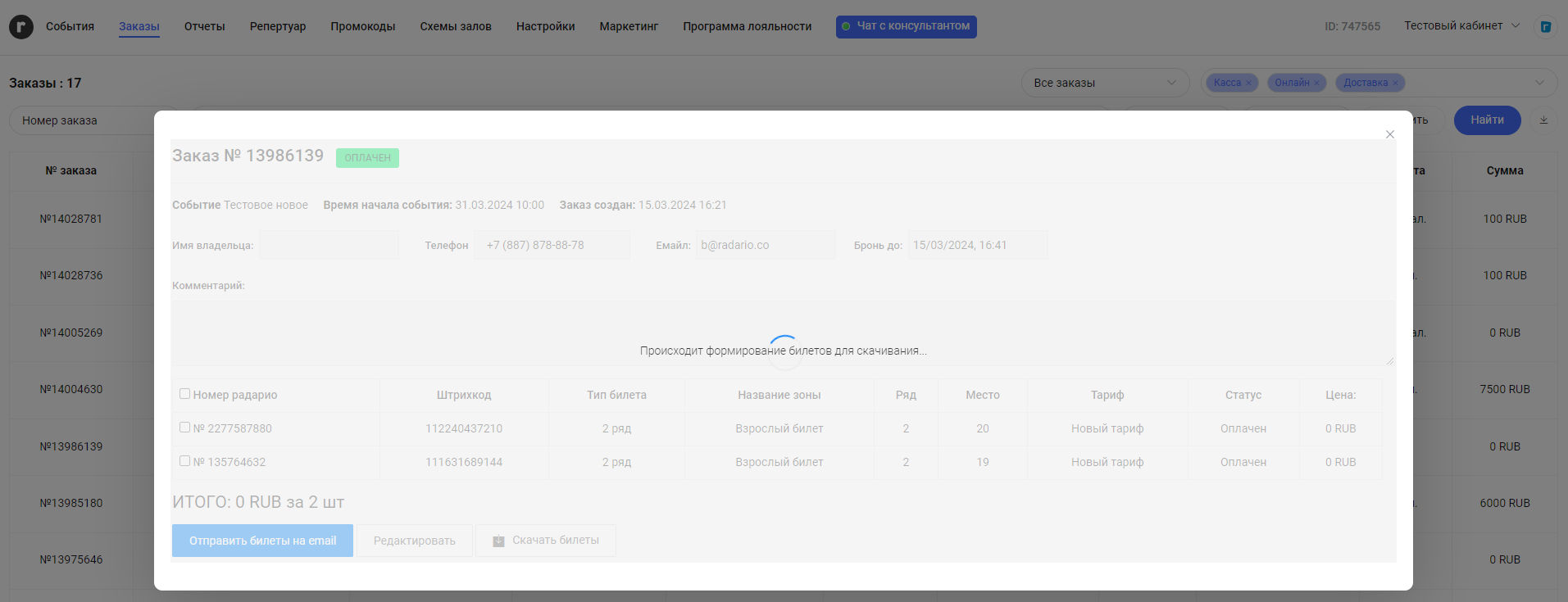The width and height of the screenshot is (1568, 602).
Task: Click the Сумма column header
Action: [1505, 170]
